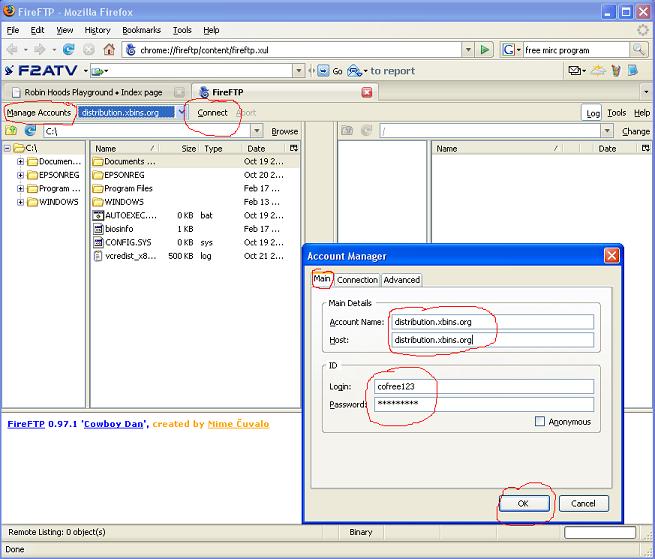Screen dimensions: 655x559
Task: Select the CONFIG.SYS file row
Action: (x=195, y=242)
